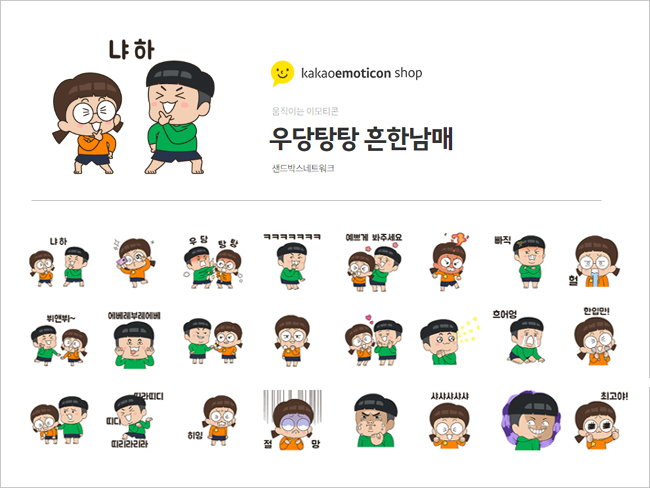Select the 예쁘게 봐주세요 emoticon
The image size is (650, 488).
pyautogui.click(x=374, y=262)
